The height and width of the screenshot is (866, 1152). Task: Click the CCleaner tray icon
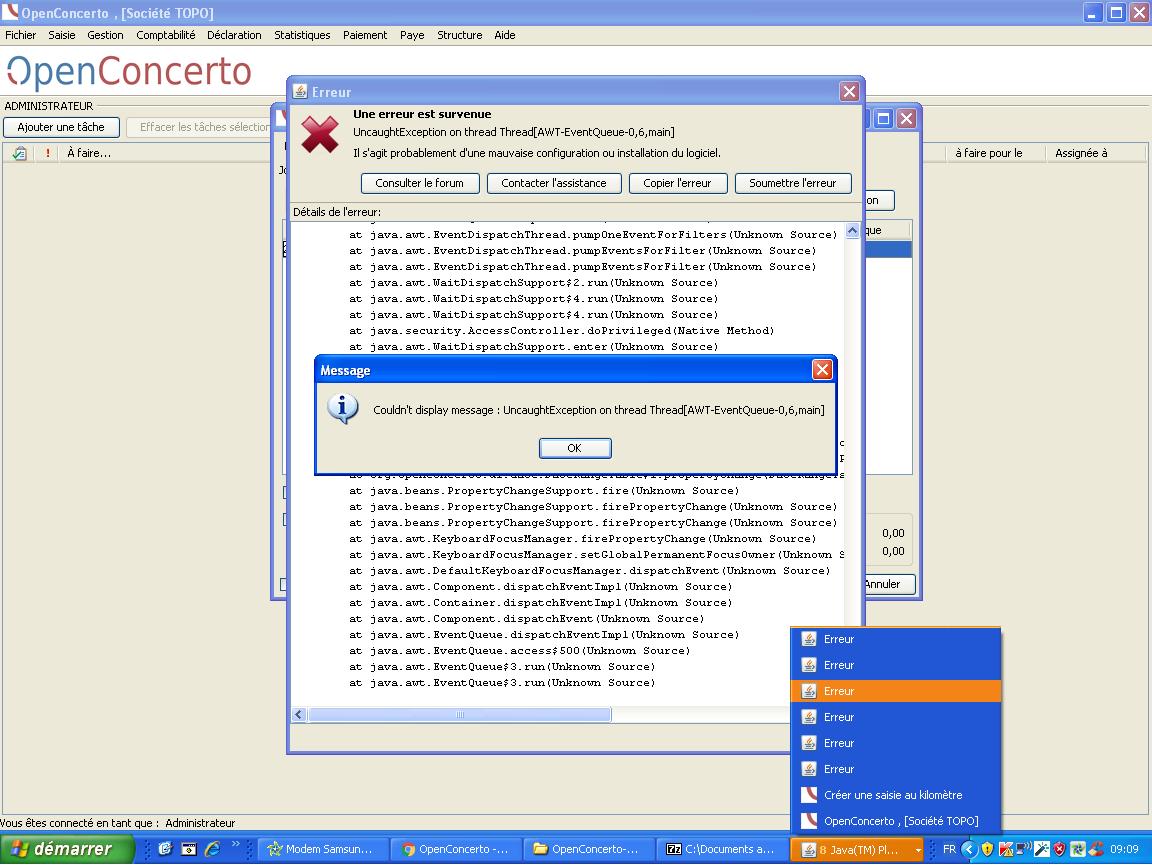tap(1096, 849)
